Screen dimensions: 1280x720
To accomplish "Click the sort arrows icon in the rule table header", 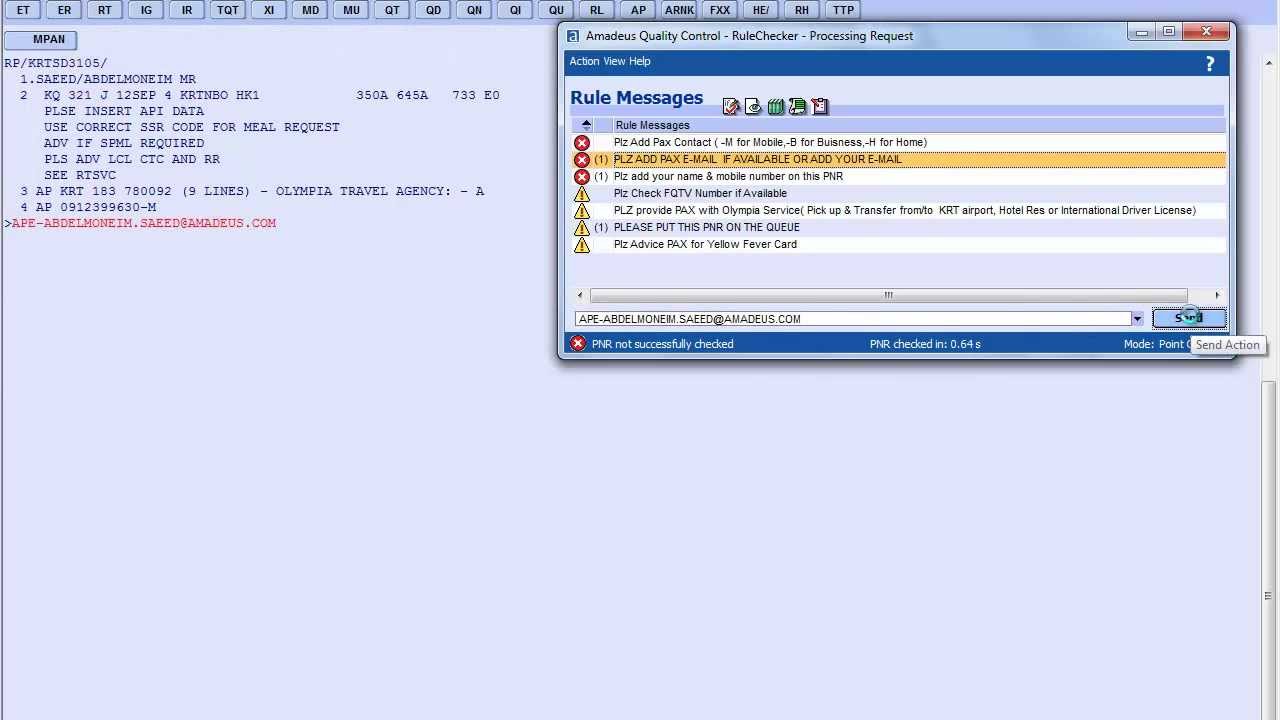I will tap(586, 125).
